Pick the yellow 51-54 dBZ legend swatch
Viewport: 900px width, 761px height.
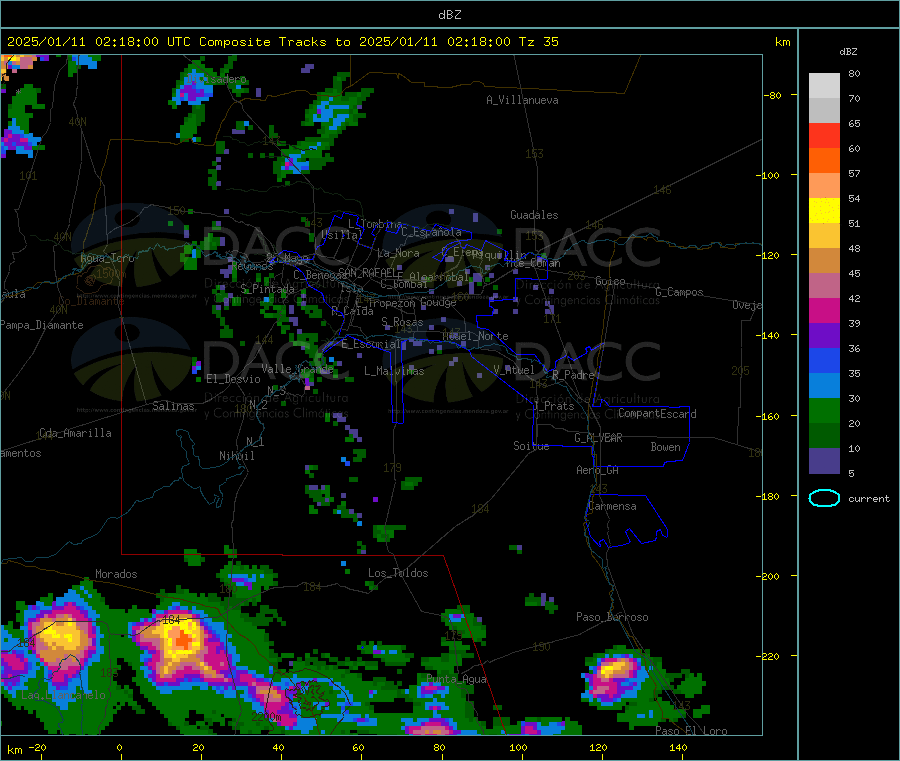tap(824, 211)
